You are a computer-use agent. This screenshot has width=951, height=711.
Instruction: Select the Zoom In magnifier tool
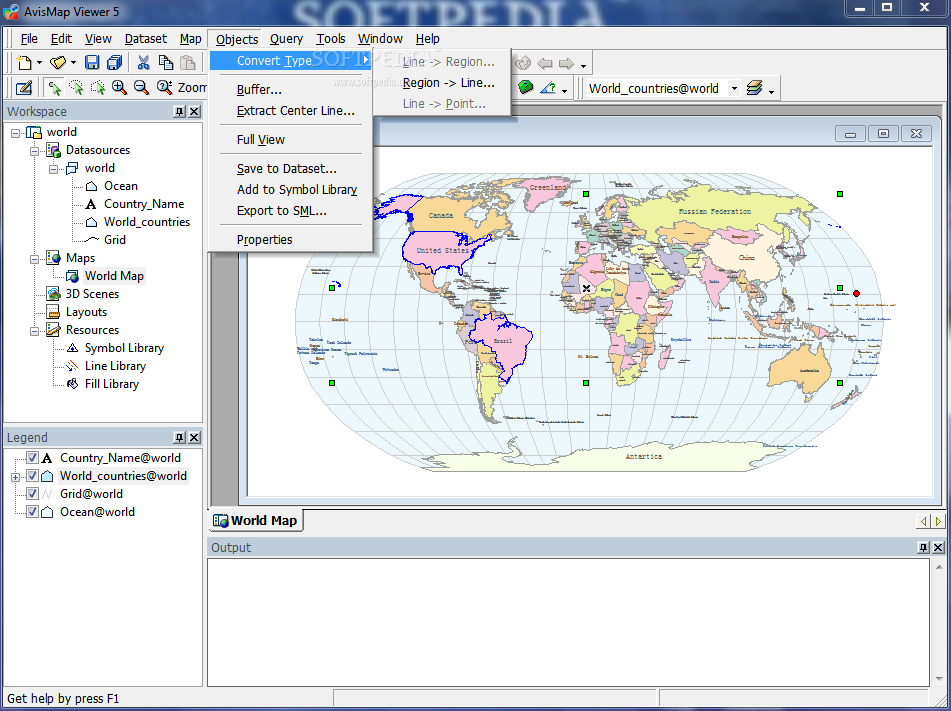tap(119, 88)
